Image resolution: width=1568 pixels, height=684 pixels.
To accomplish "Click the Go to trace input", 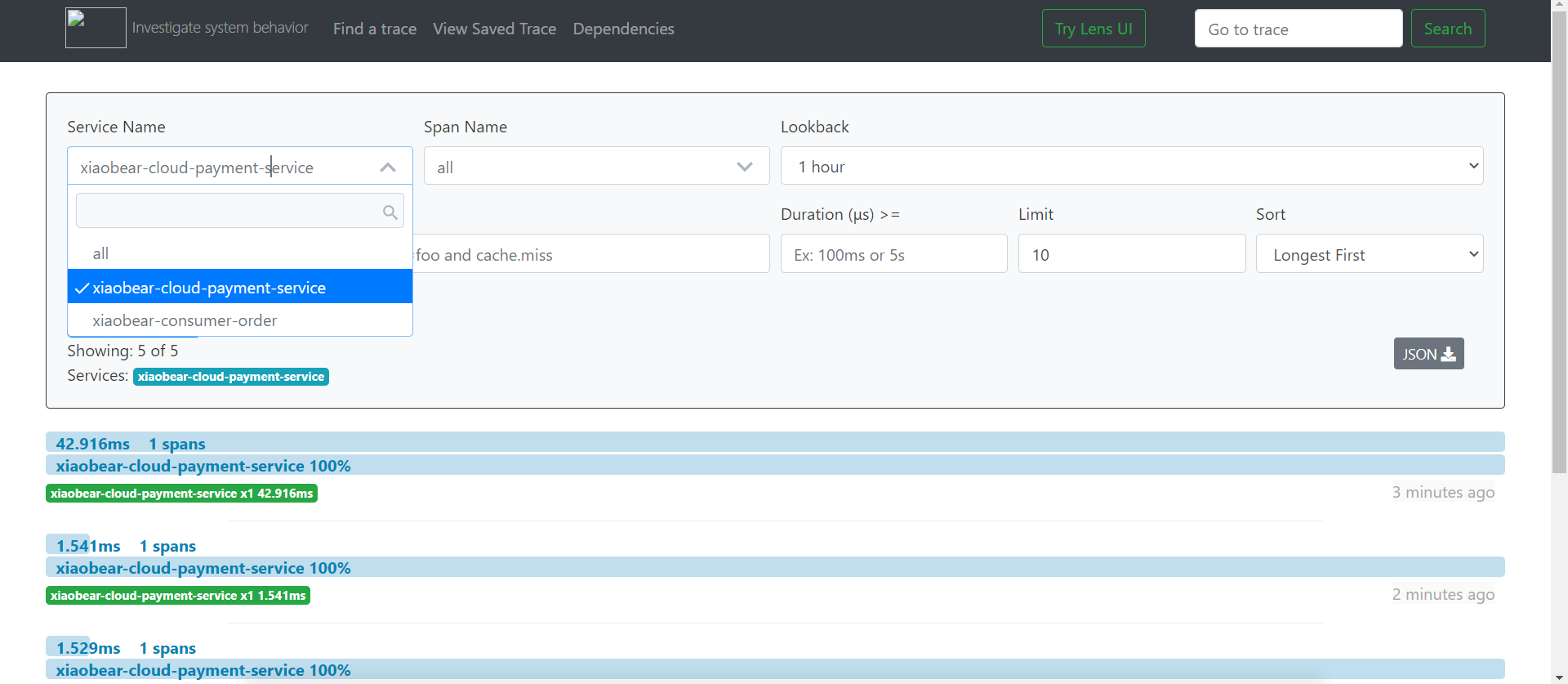I will click(1298, 29).
